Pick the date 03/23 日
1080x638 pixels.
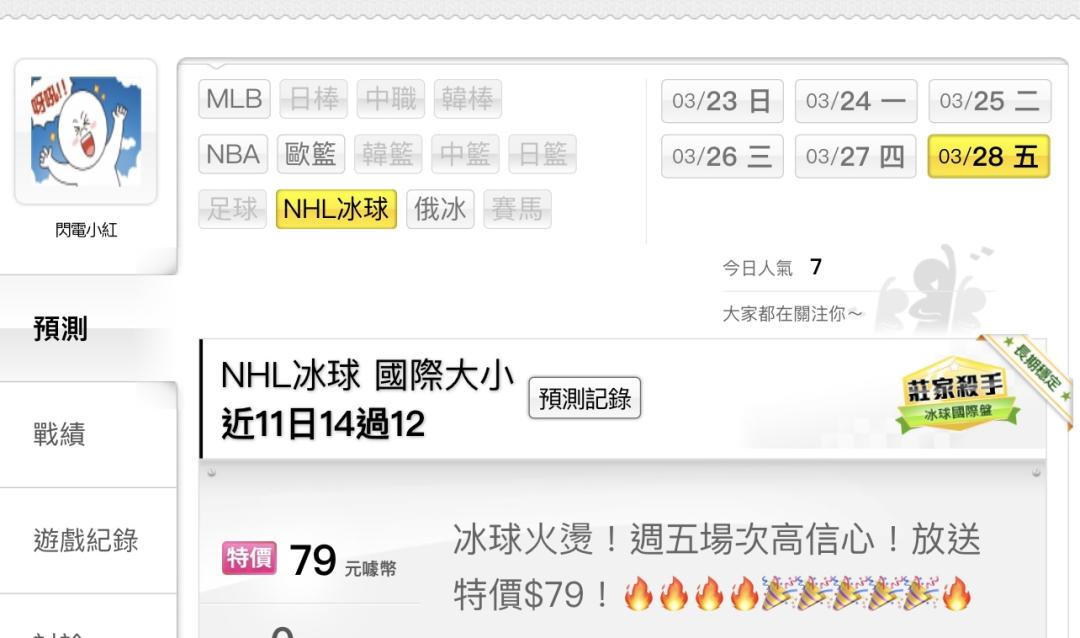pos(722,101)
